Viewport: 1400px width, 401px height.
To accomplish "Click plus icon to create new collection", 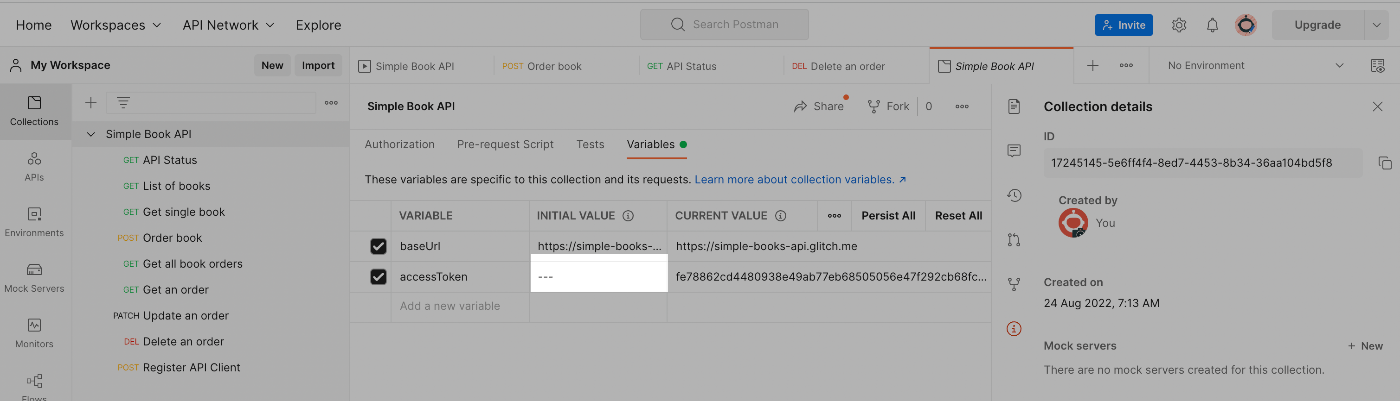I will pos(90,102).
